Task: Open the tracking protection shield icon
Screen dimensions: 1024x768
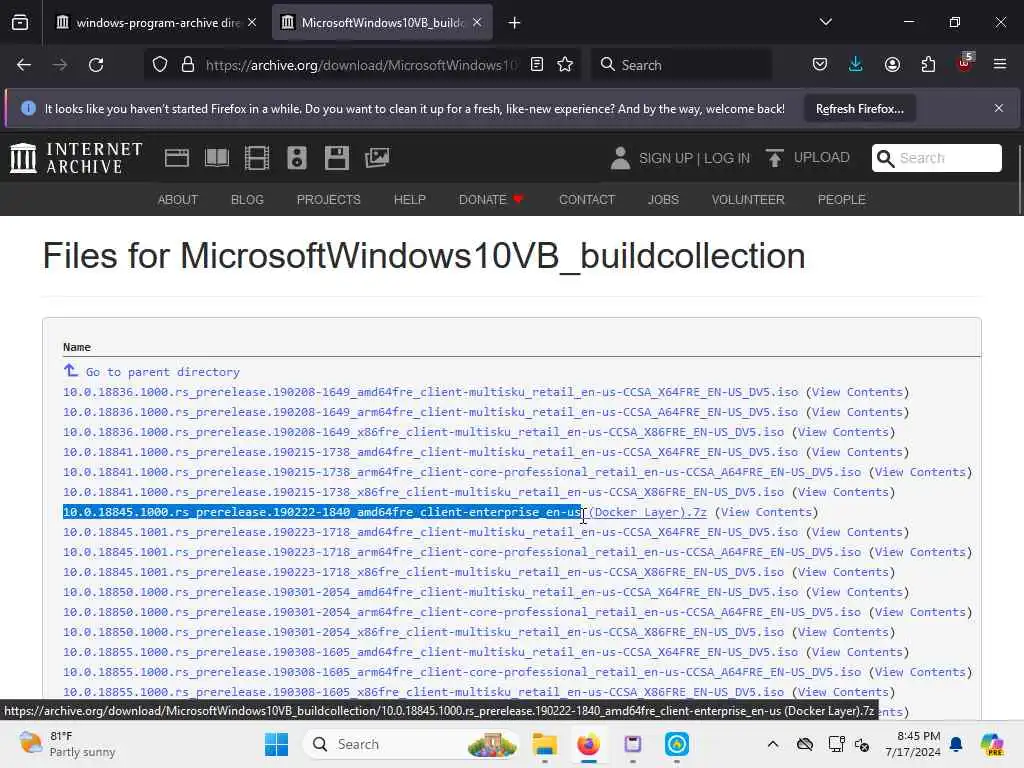Action: [x=160, y=65]
